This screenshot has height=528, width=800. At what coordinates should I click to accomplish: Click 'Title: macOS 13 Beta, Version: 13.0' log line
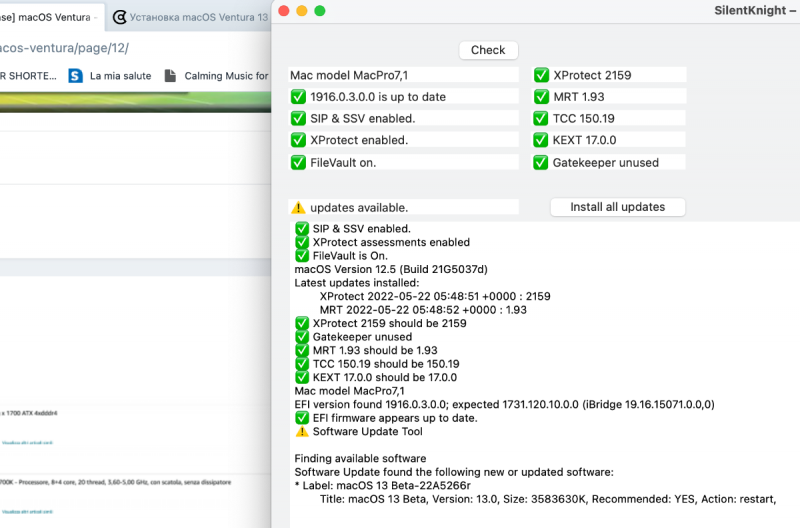click(x=547, y=499)
